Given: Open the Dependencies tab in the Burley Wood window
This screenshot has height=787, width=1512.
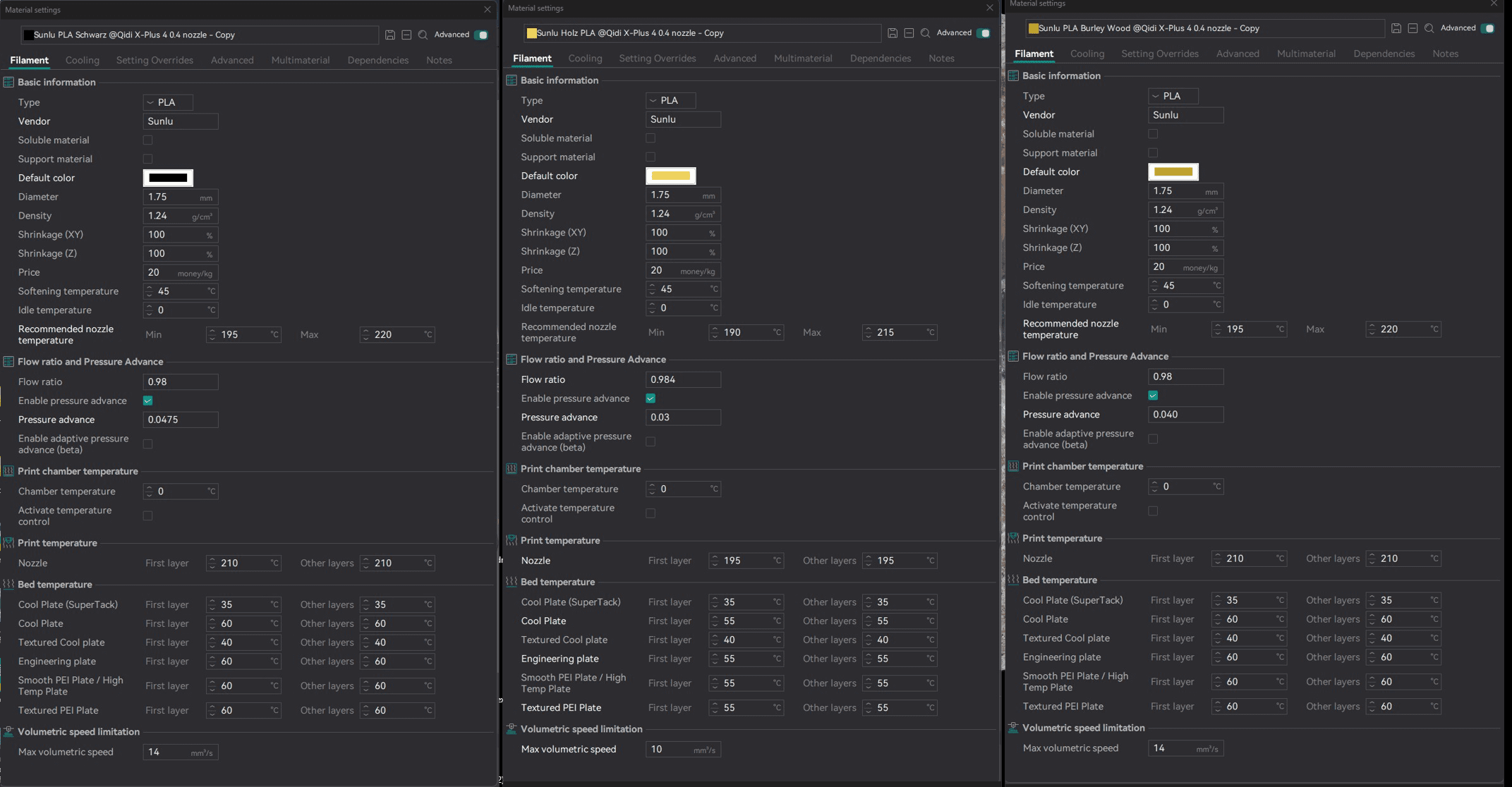Looking at the screenshot, I should click(1384, 54).
